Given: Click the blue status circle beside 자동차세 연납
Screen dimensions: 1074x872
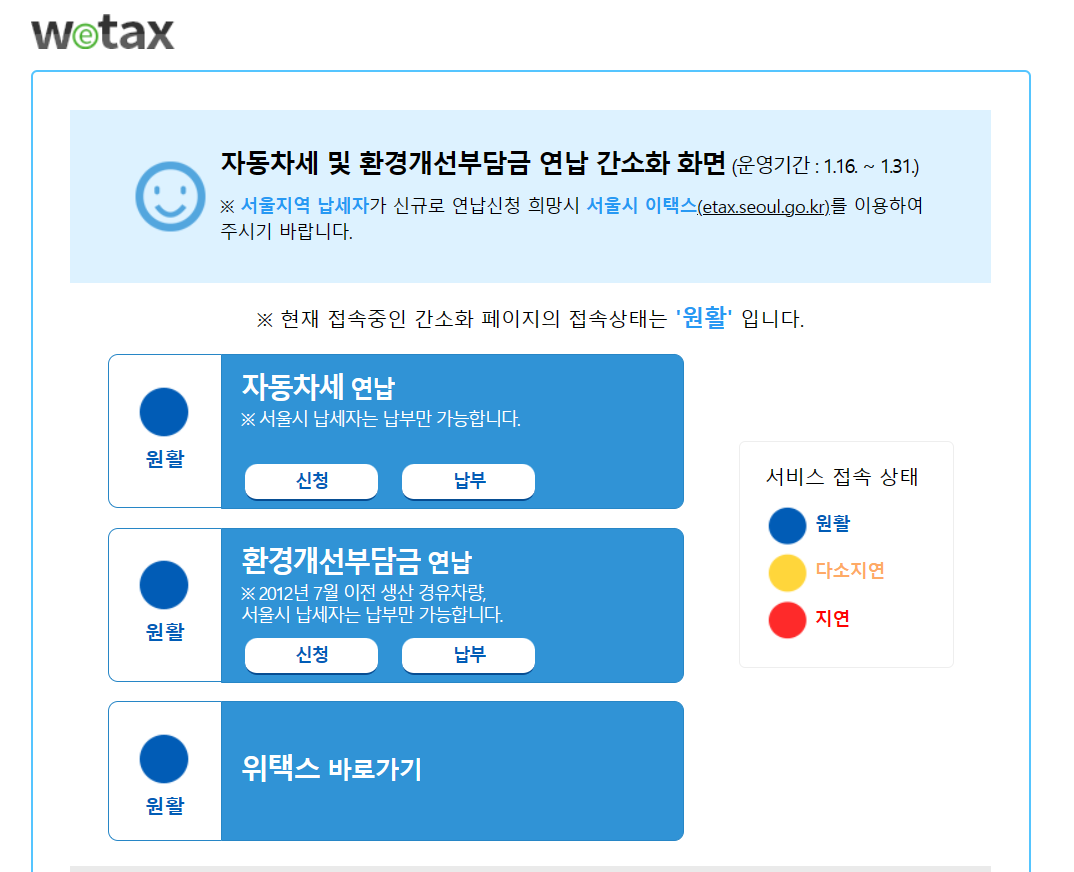Looking at the screenshot, I should (163, 411).
